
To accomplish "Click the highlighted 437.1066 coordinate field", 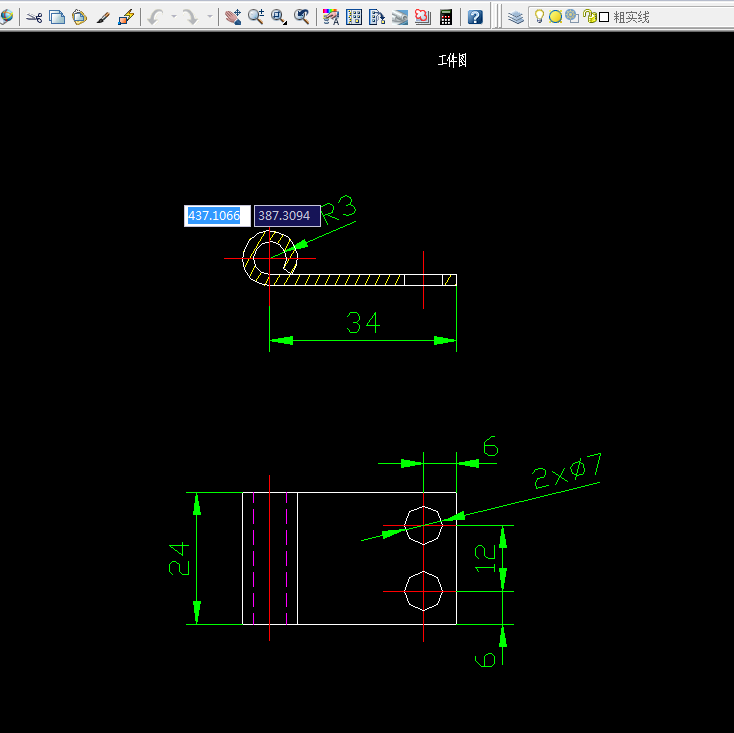I will [217, 216].
